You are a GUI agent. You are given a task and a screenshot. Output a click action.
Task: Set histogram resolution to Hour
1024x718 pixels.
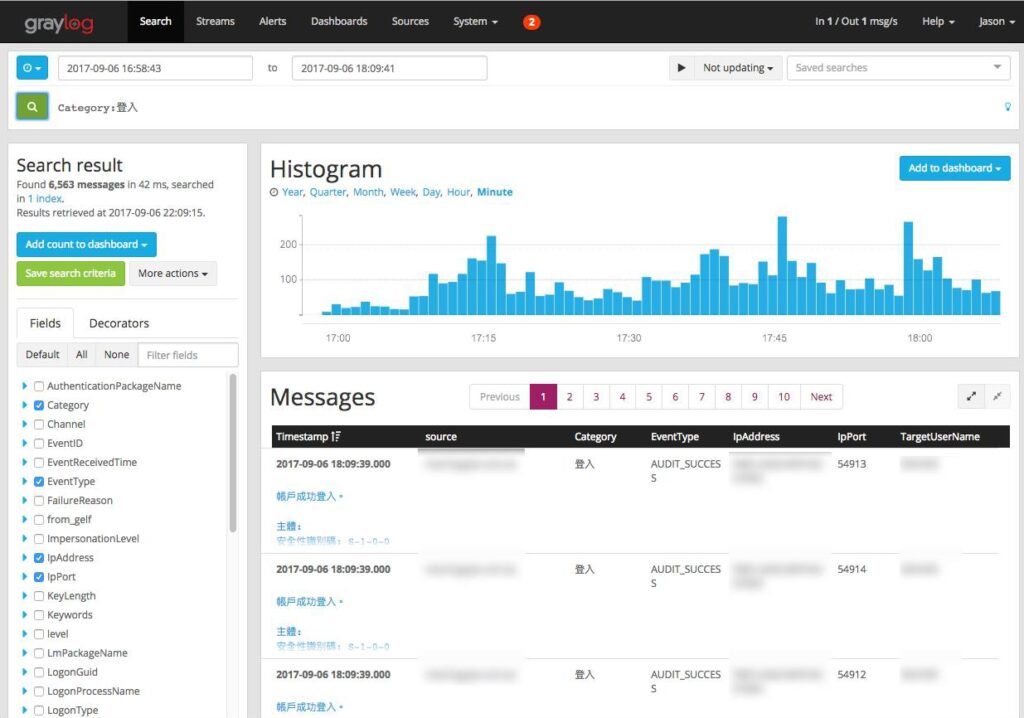tap(458, 192)
